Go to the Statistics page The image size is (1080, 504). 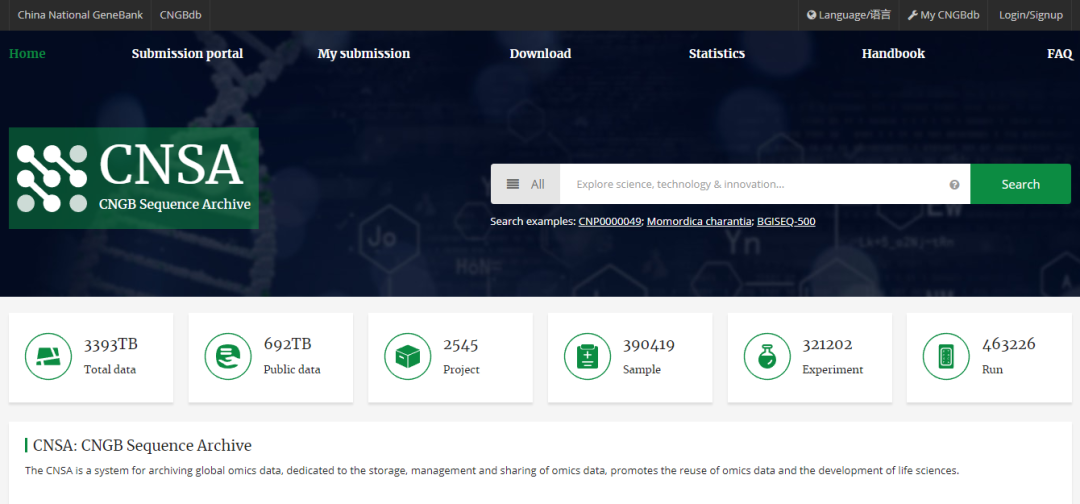pyautogui.click(x=716, y=54)
